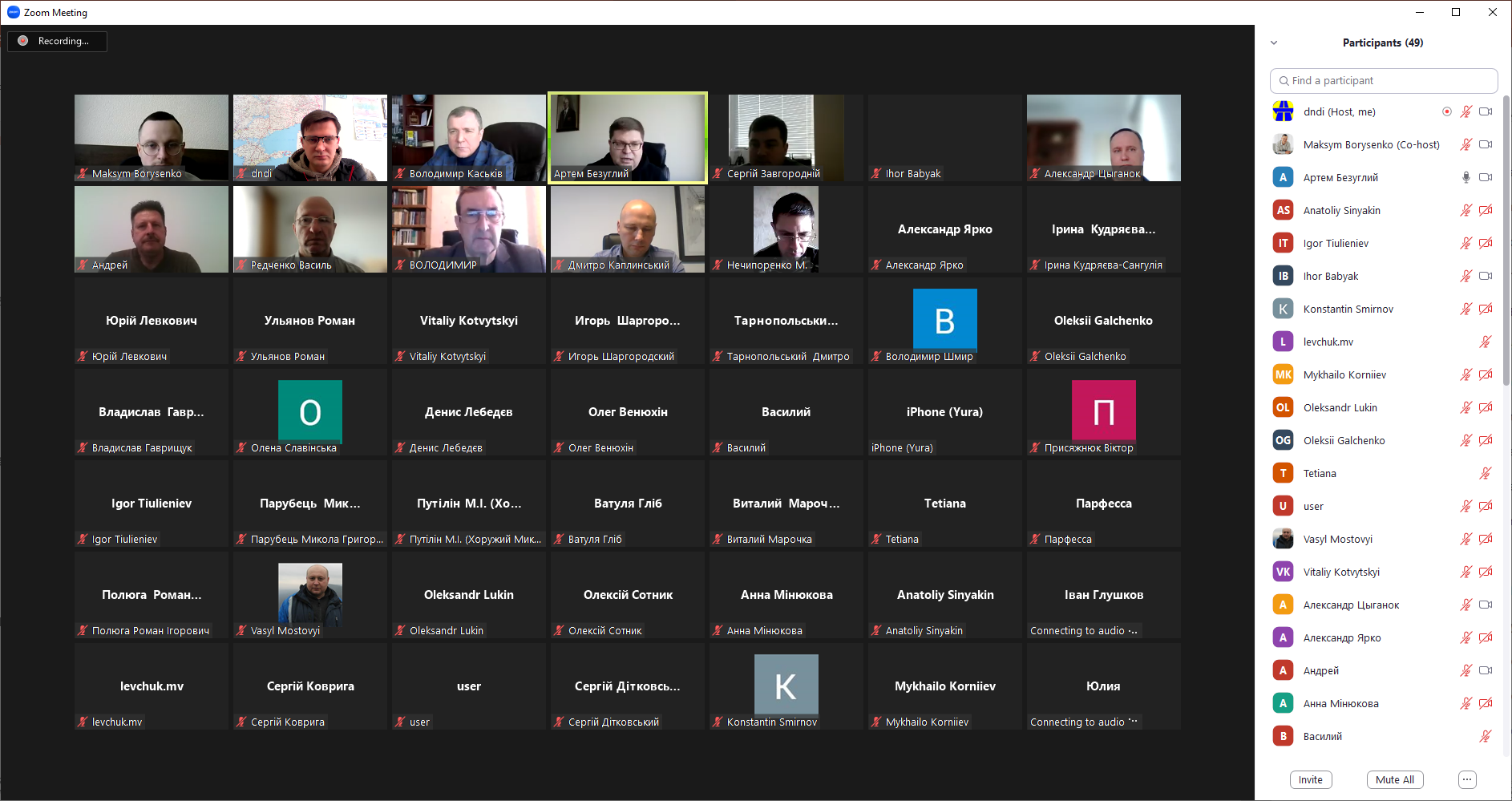The width and height of the screenshot is (1512, 801).
Task: Toggle mute icon for Igor Tiulieniev in list
Action: [1466, 243]
